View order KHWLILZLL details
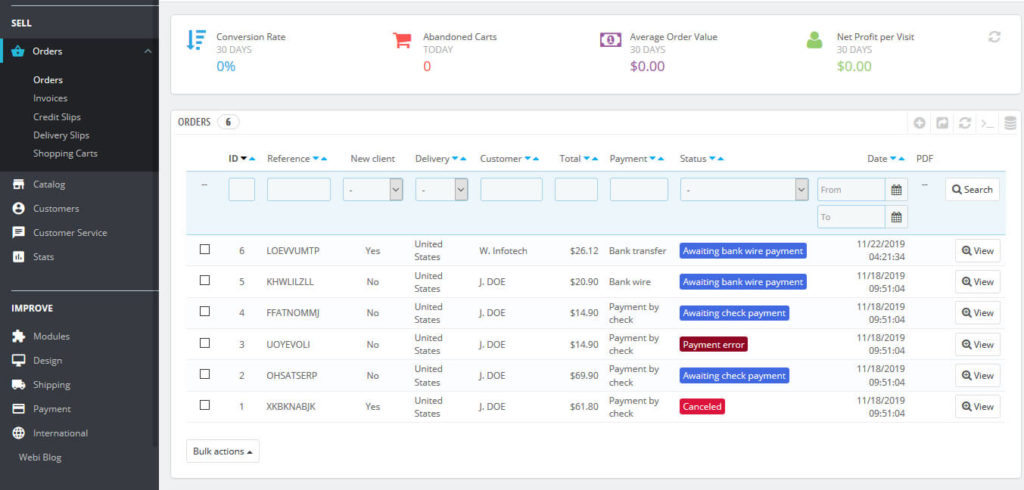The width and height of the screenshot is (1024, 490). 977,282
